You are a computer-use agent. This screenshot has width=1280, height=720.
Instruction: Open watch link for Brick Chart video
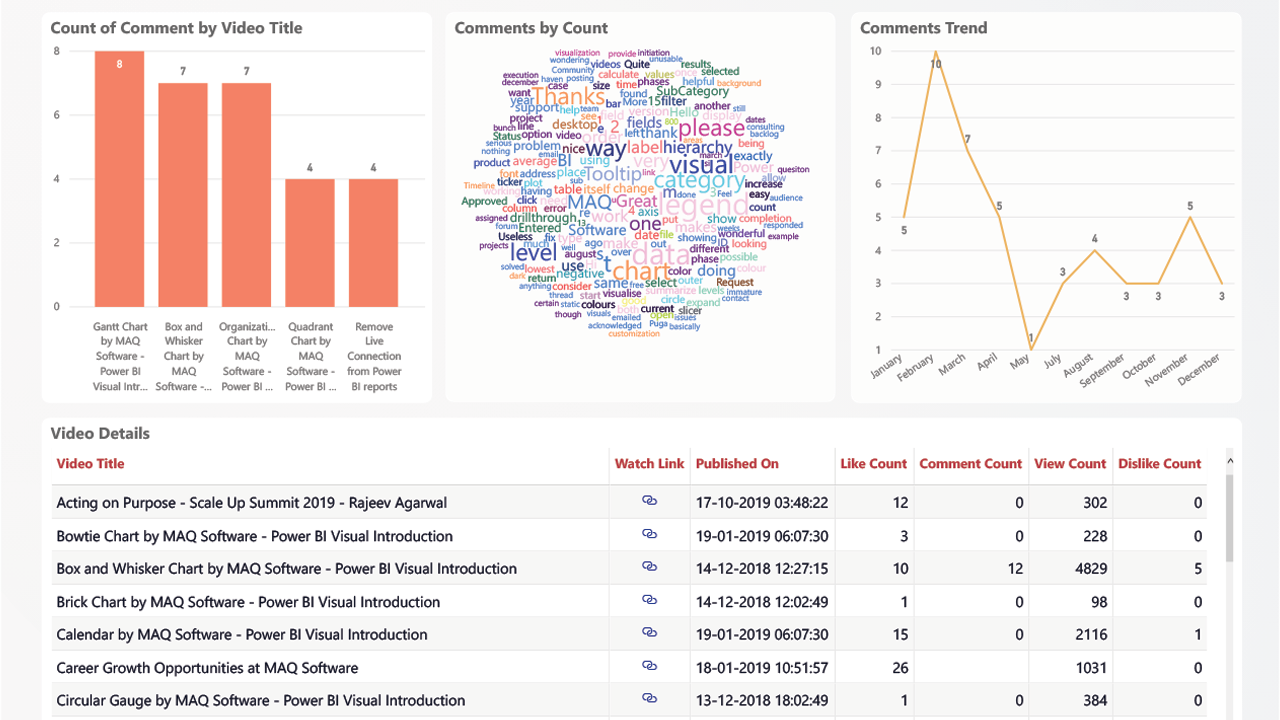(649, 600)
